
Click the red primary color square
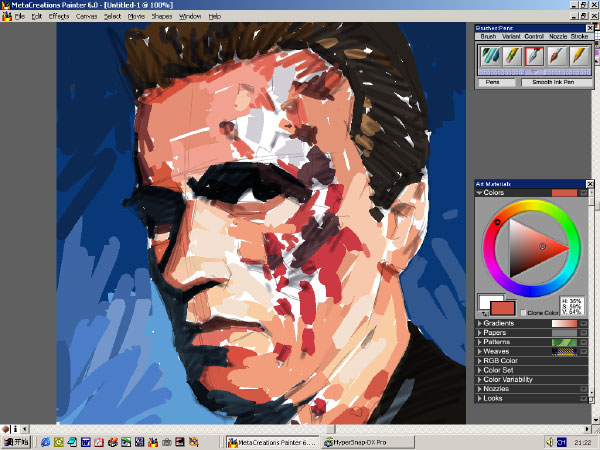503,308
